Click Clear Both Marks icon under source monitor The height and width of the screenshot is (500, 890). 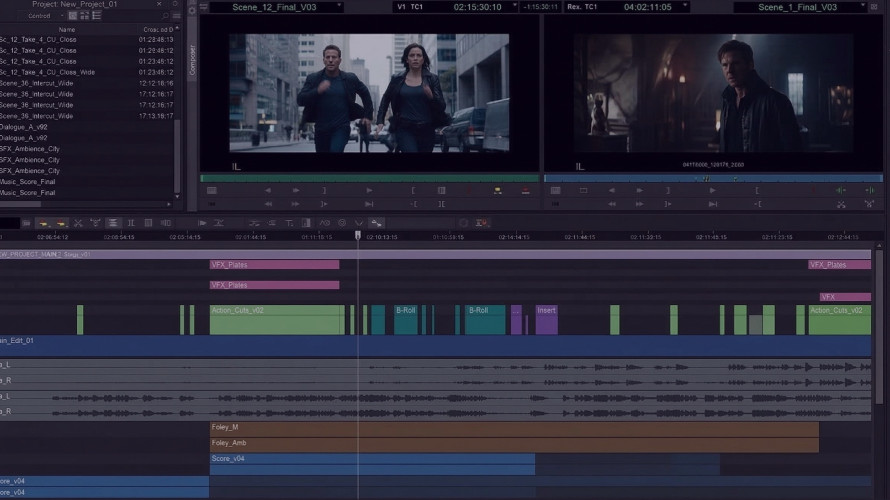[442, 204]
